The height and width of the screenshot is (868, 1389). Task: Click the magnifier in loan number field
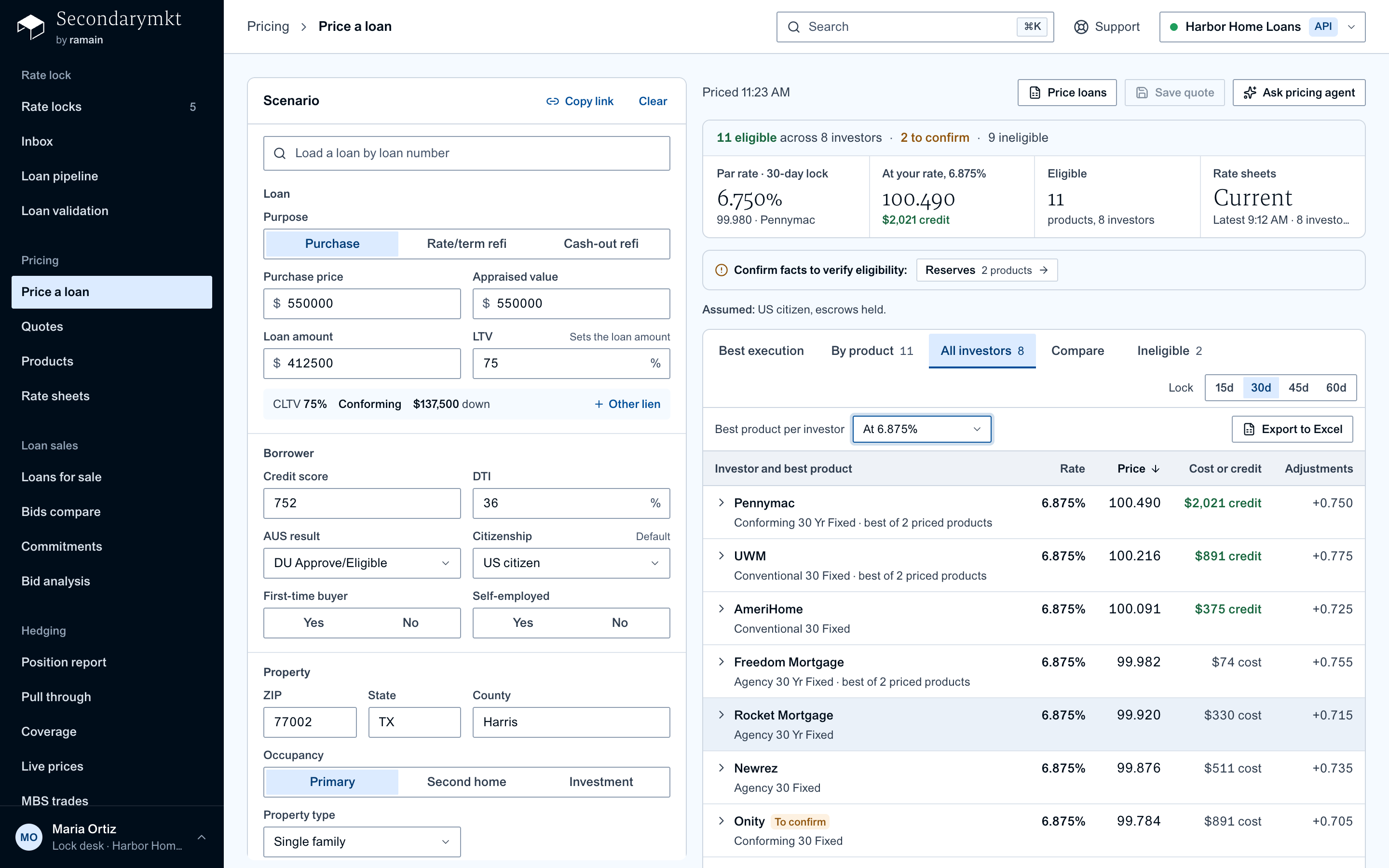[x=280, y=153]
